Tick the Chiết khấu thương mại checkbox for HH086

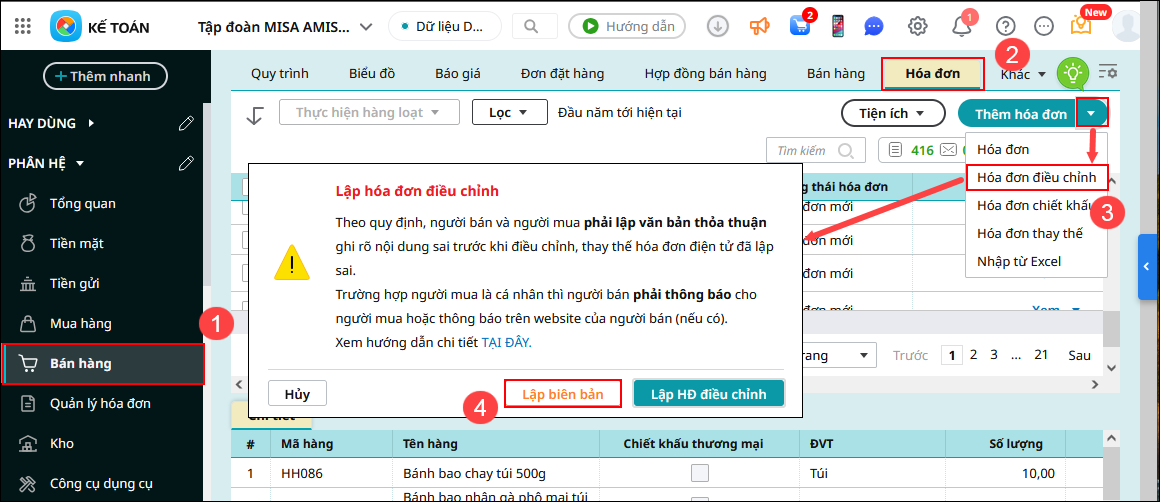(700, 473)
